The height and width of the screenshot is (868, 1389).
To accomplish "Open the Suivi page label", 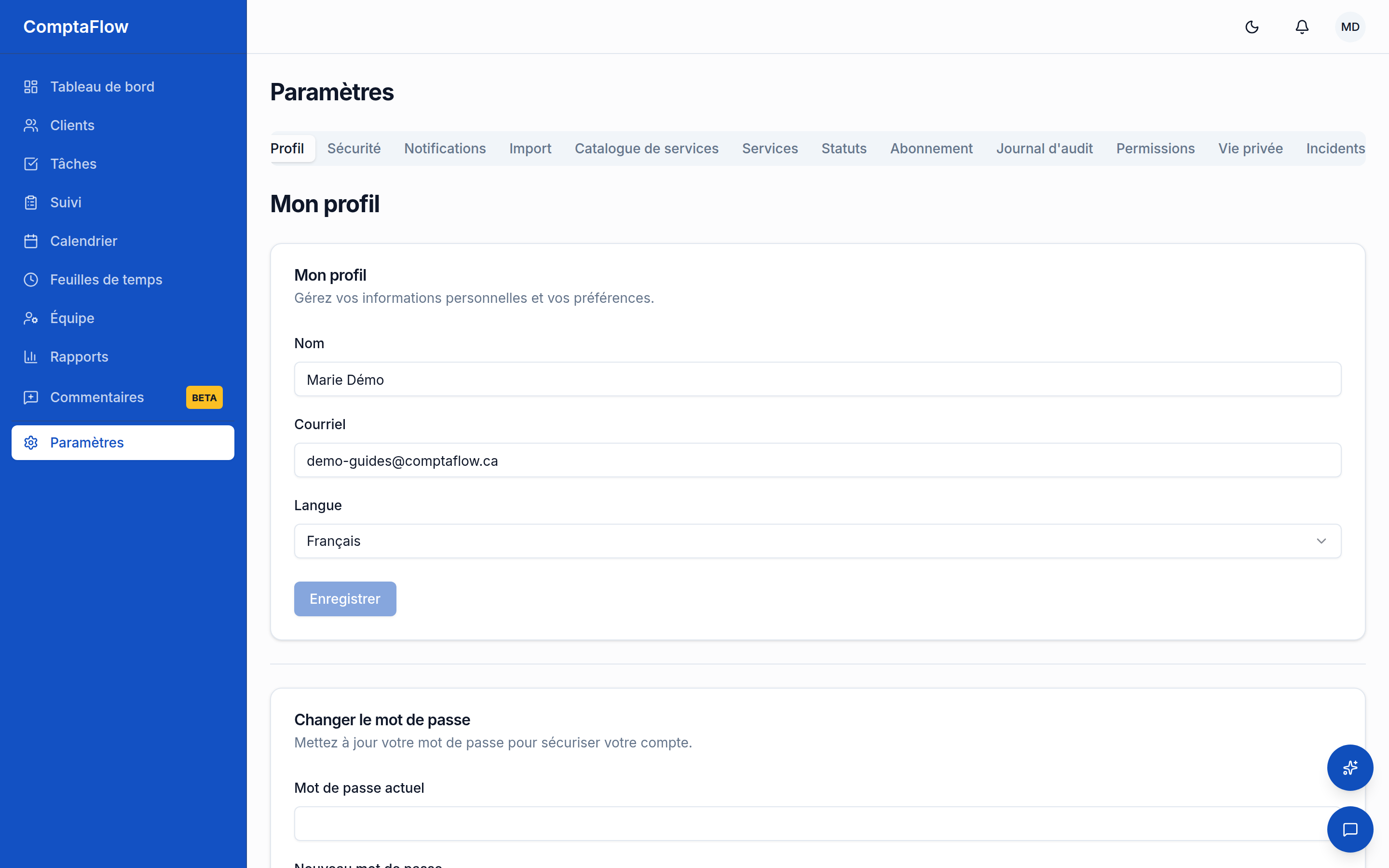I will point(66,202).
